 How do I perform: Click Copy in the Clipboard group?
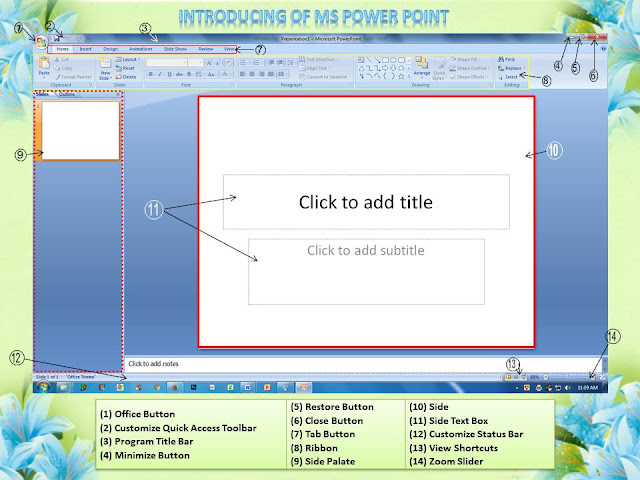pos(64,68)
